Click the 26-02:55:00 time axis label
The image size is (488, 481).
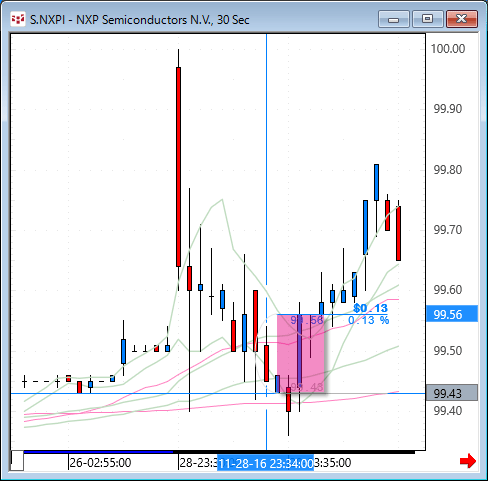tap(100, 463)
